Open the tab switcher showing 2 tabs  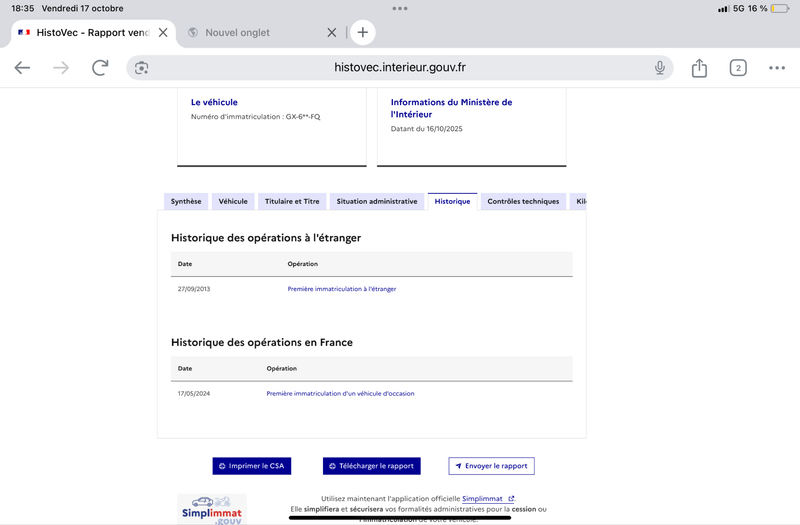(738, 67)
